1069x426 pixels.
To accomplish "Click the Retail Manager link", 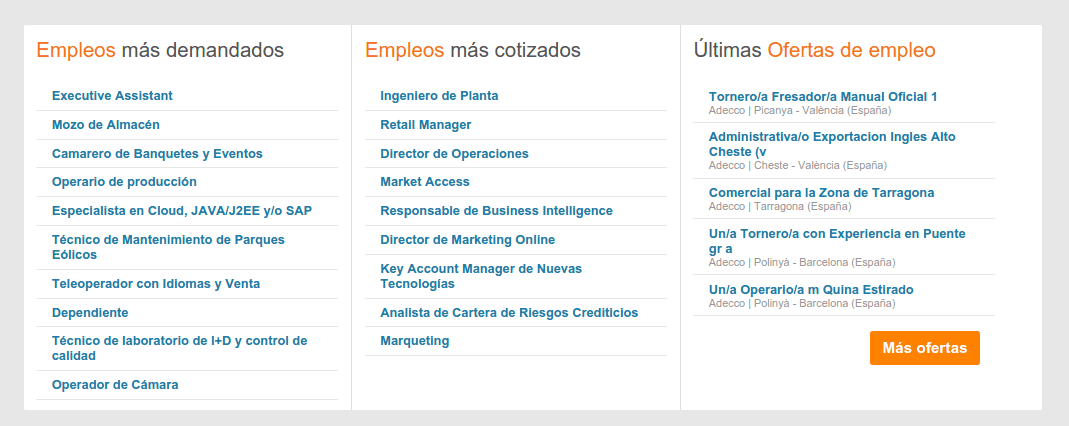I will [426, 125].
